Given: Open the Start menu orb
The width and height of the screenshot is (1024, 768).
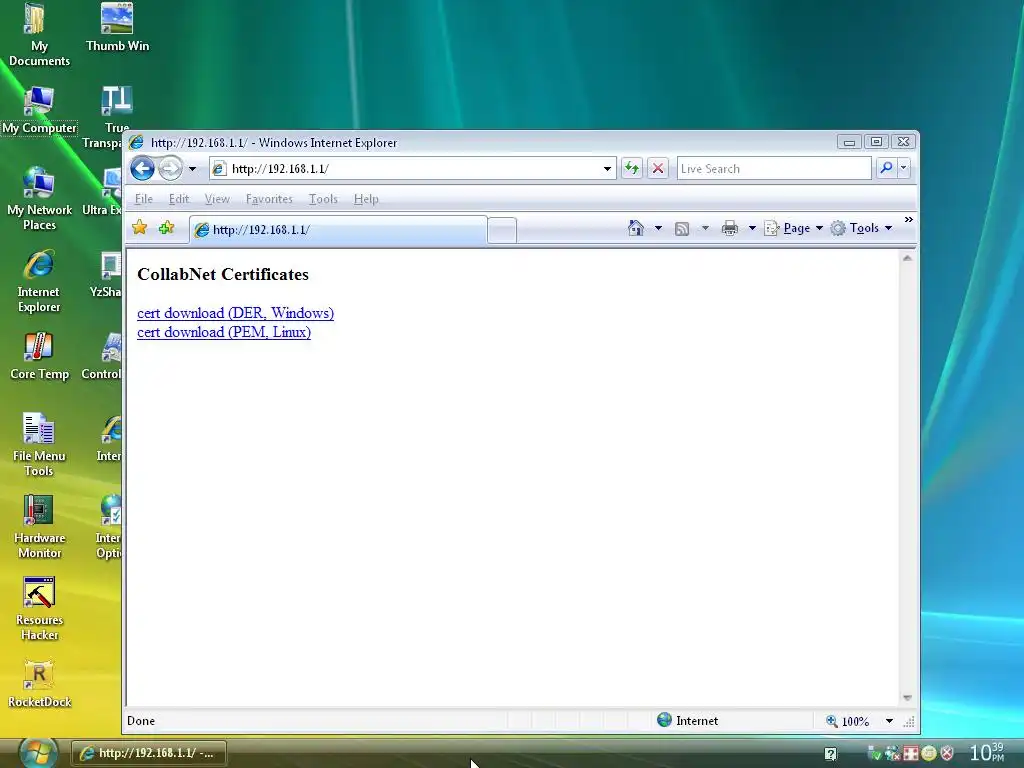Looking at the screenshot, I should 38,752.
